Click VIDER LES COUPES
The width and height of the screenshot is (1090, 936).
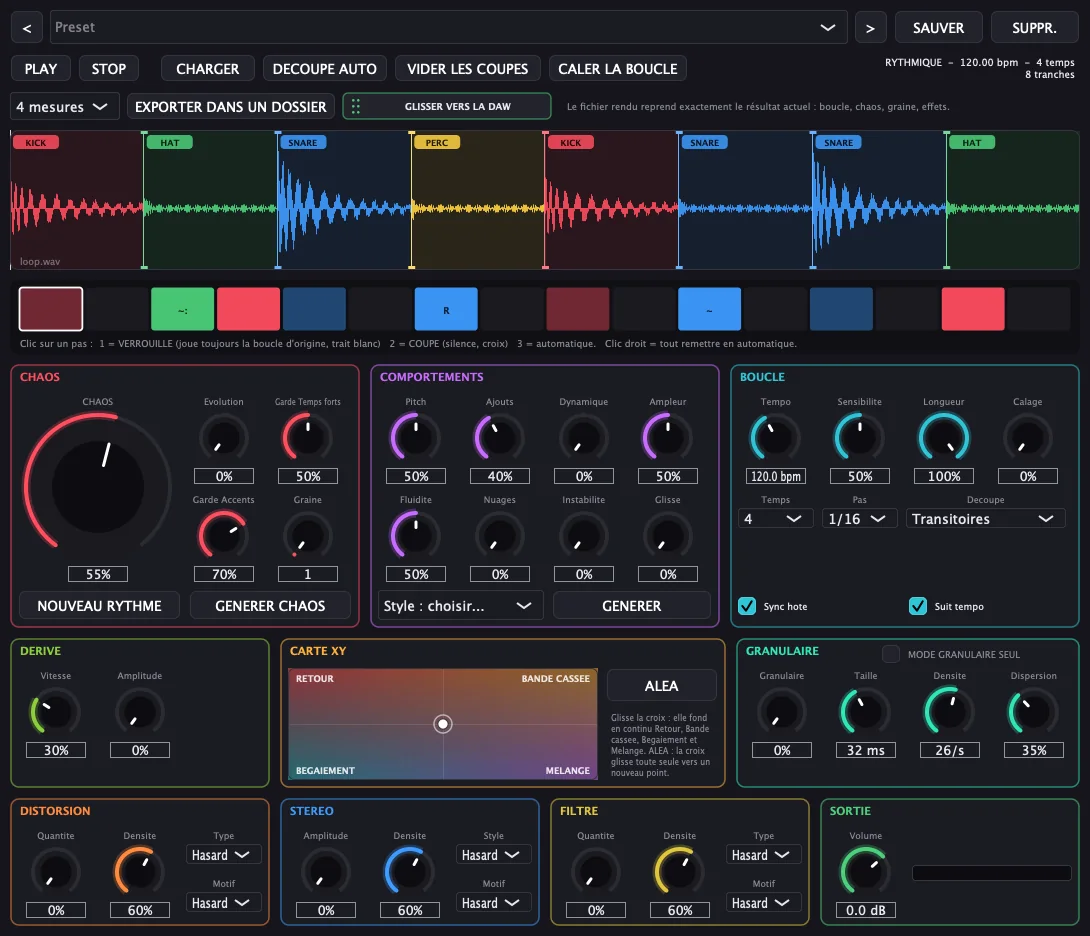468,69
